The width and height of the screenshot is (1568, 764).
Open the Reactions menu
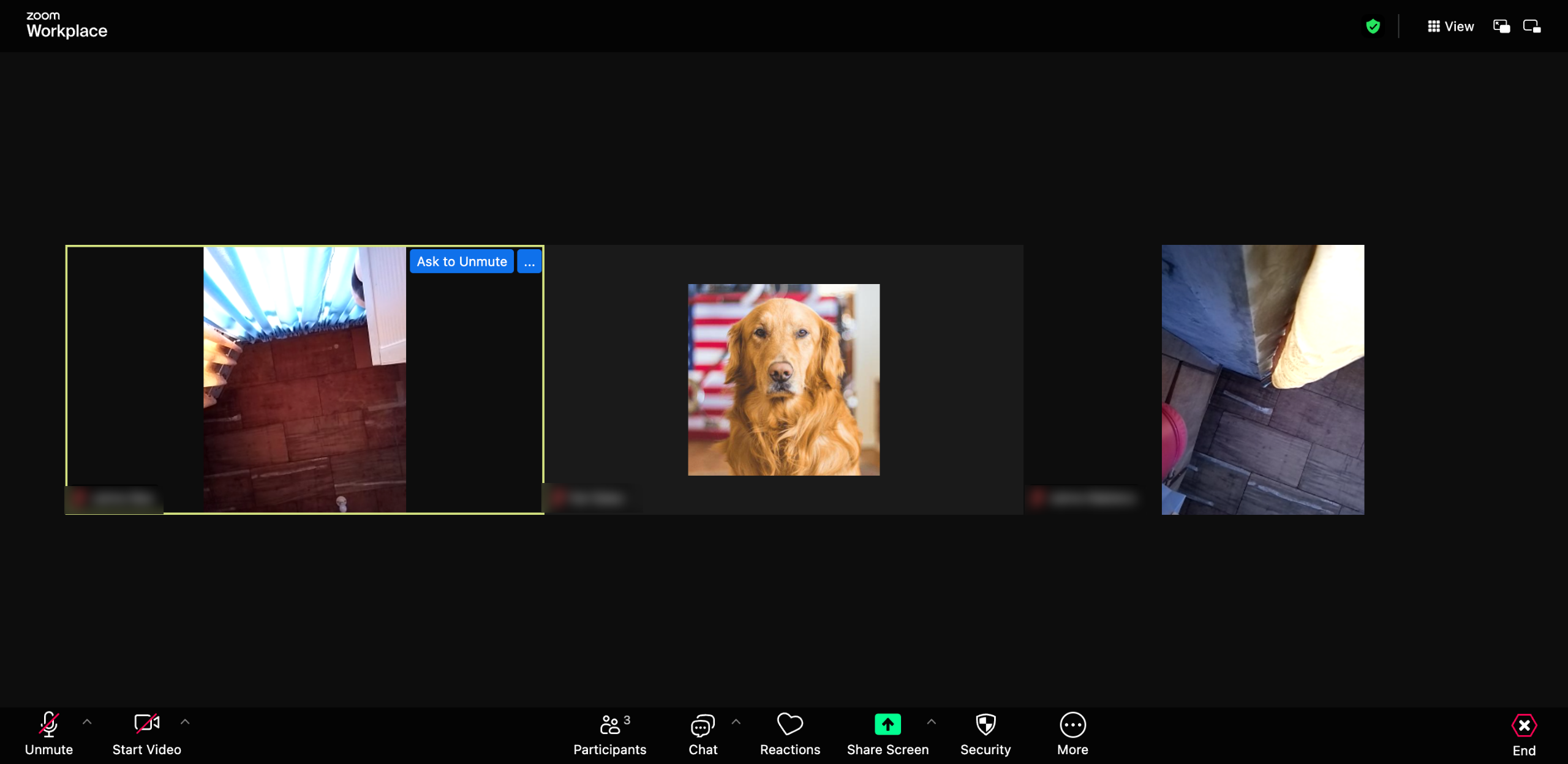[x=790, y=733]
